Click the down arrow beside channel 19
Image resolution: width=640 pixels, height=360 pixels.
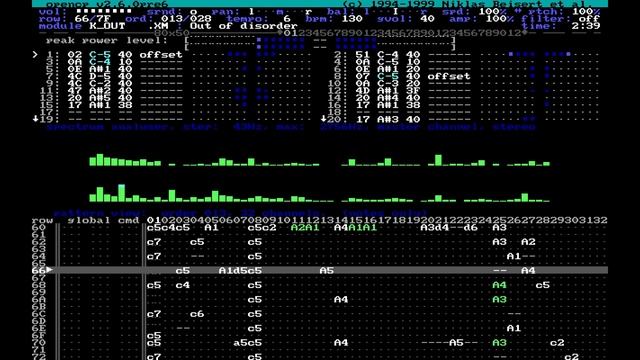pos(36,119)
